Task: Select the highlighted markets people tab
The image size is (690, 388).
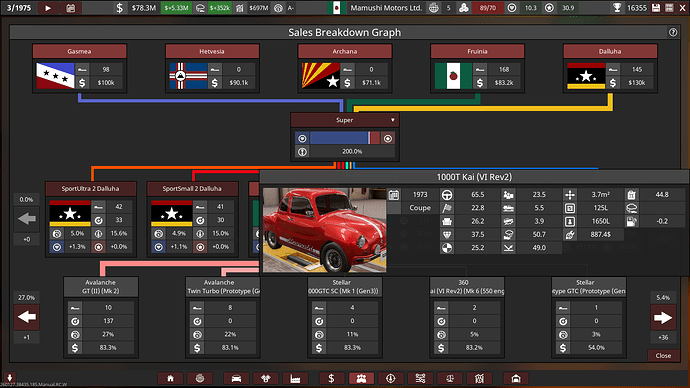Action: [361, 378]
